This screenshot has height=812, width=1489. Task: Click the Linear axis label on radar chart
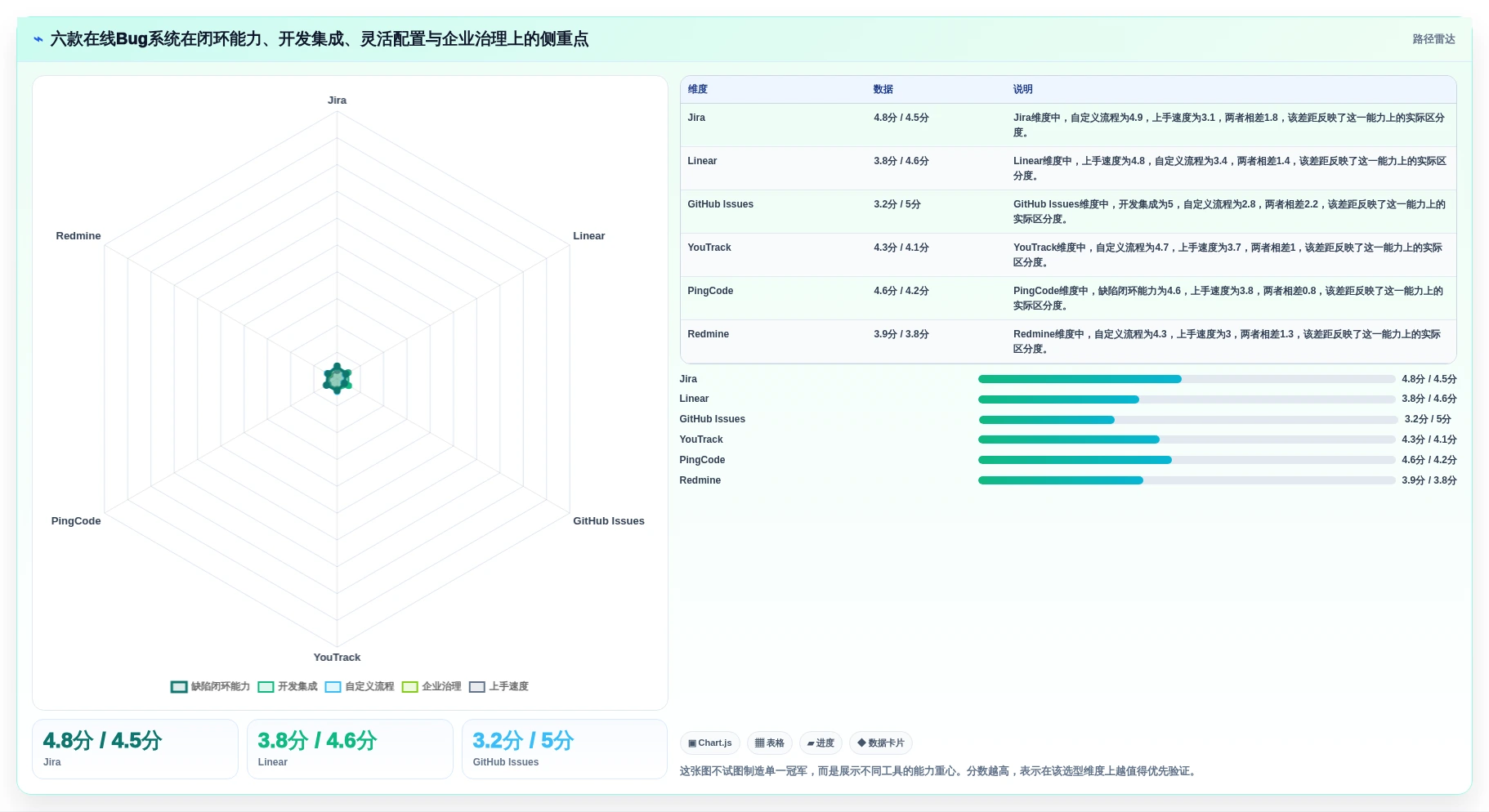[x=589, y=236]
